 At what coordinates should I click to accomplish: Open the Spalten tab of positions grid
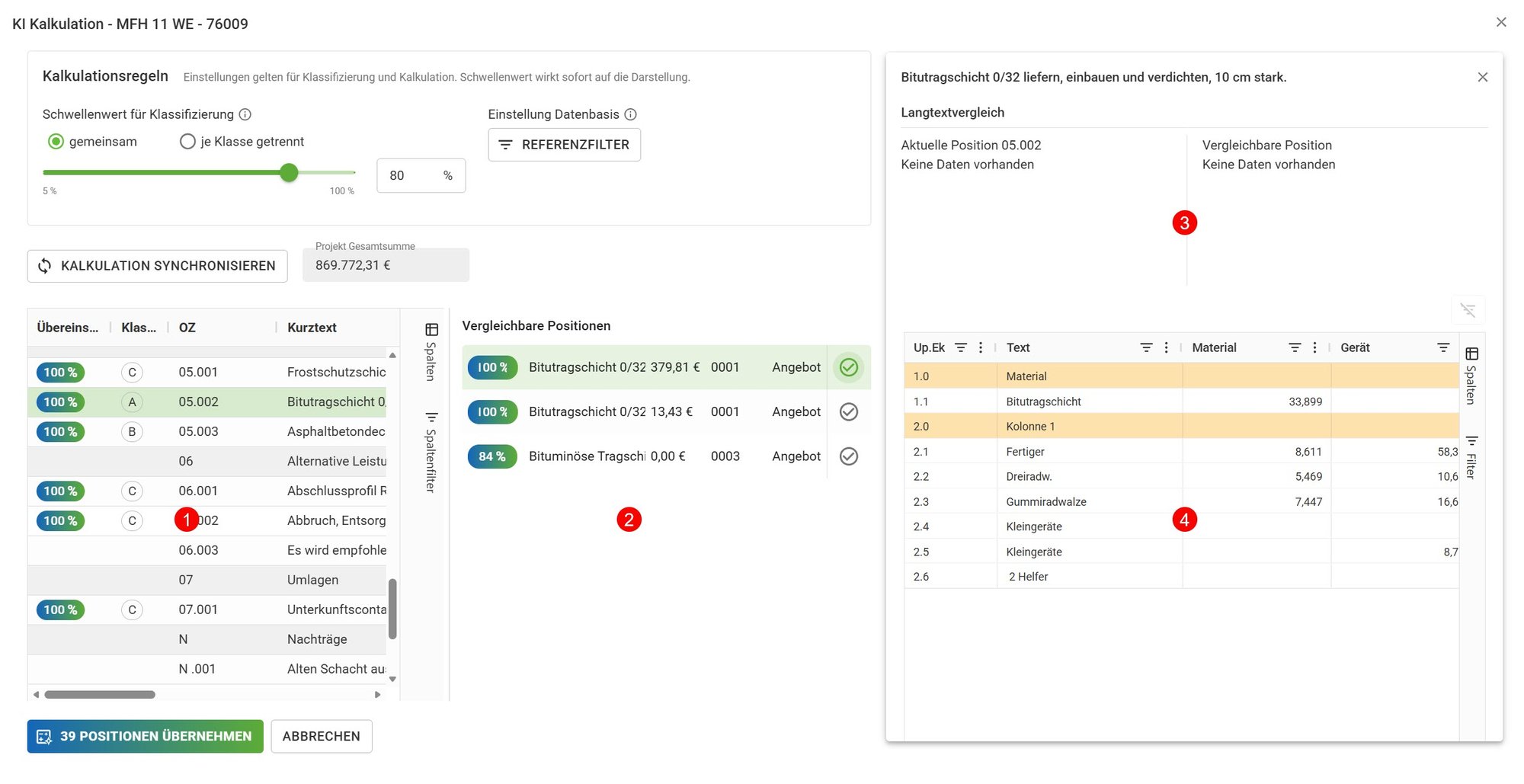pyautogui.click(x=431, y=351)
